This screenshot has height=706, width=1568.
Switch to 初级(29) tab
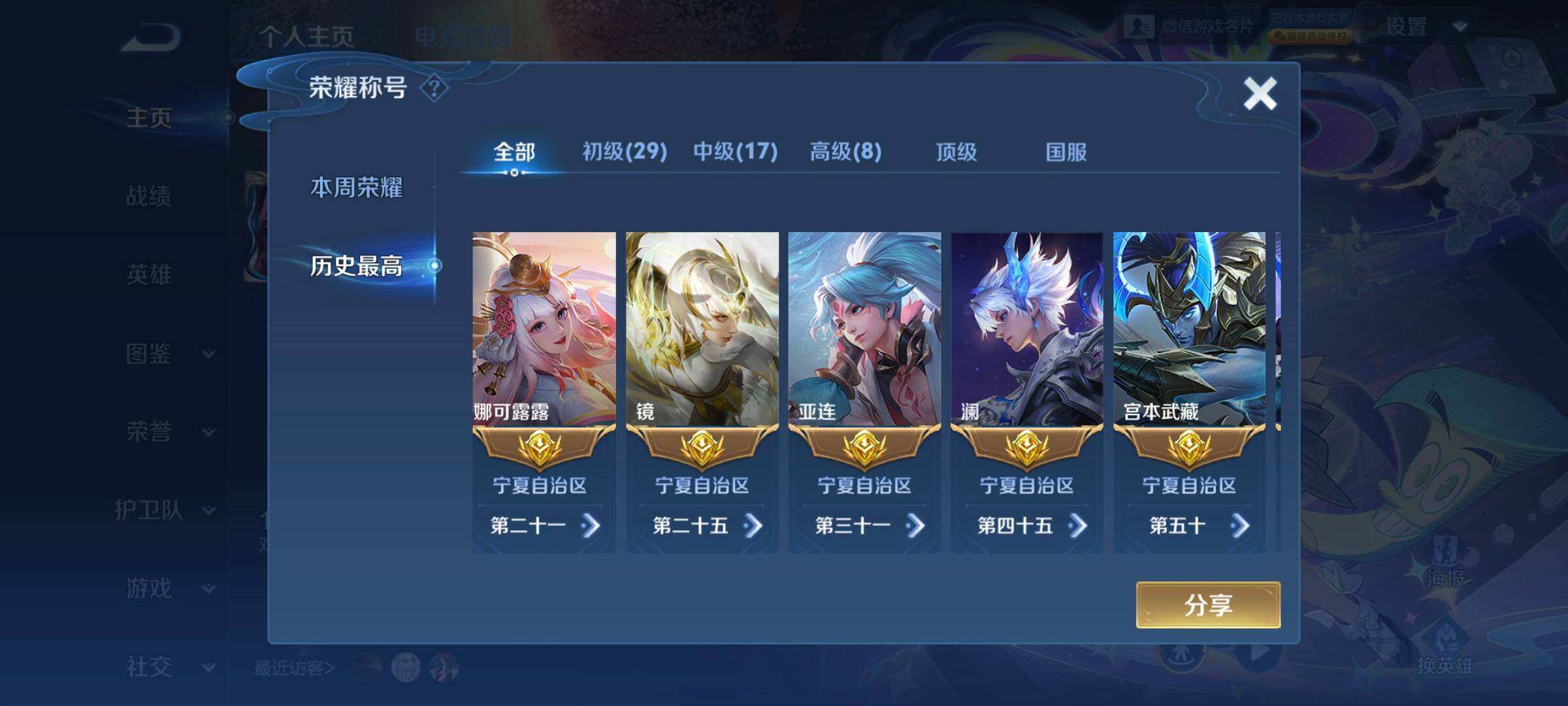click(625, 152)
